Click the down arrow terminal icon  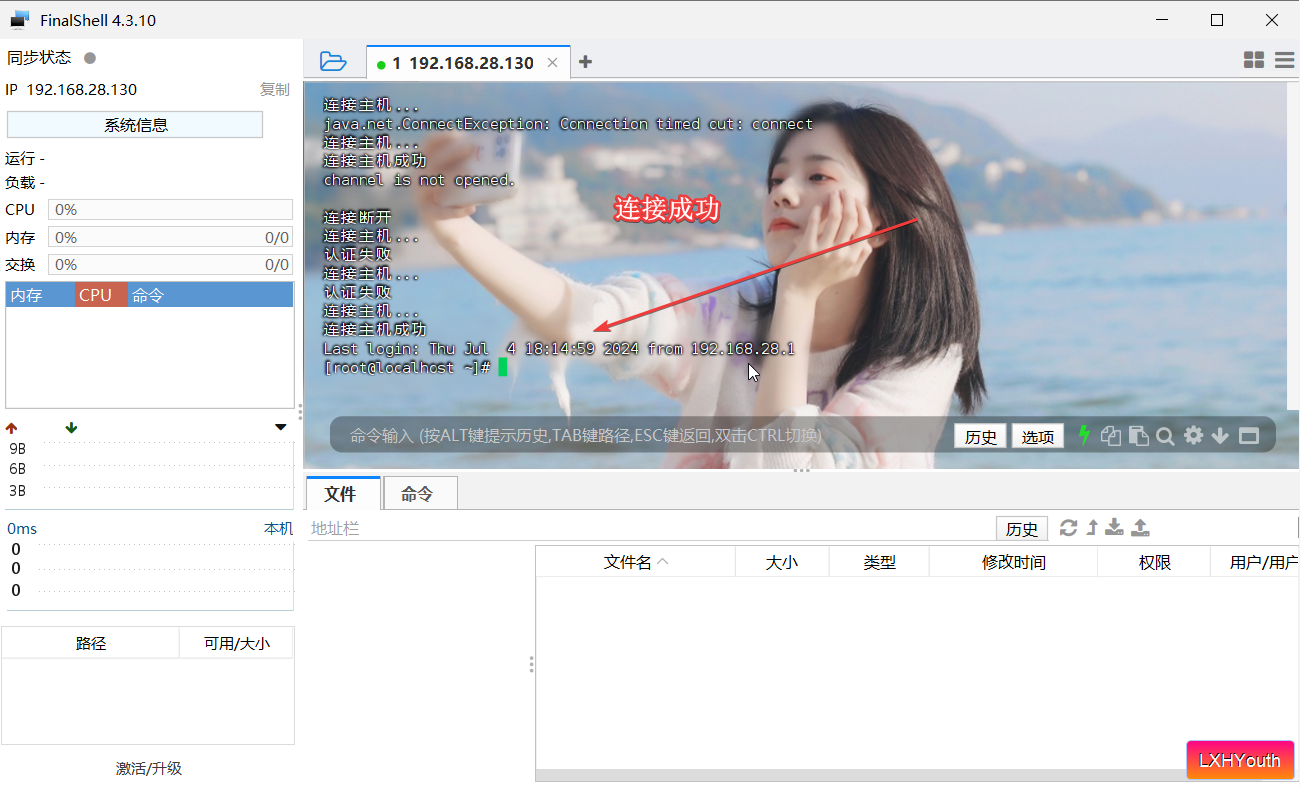(1220, 436)
